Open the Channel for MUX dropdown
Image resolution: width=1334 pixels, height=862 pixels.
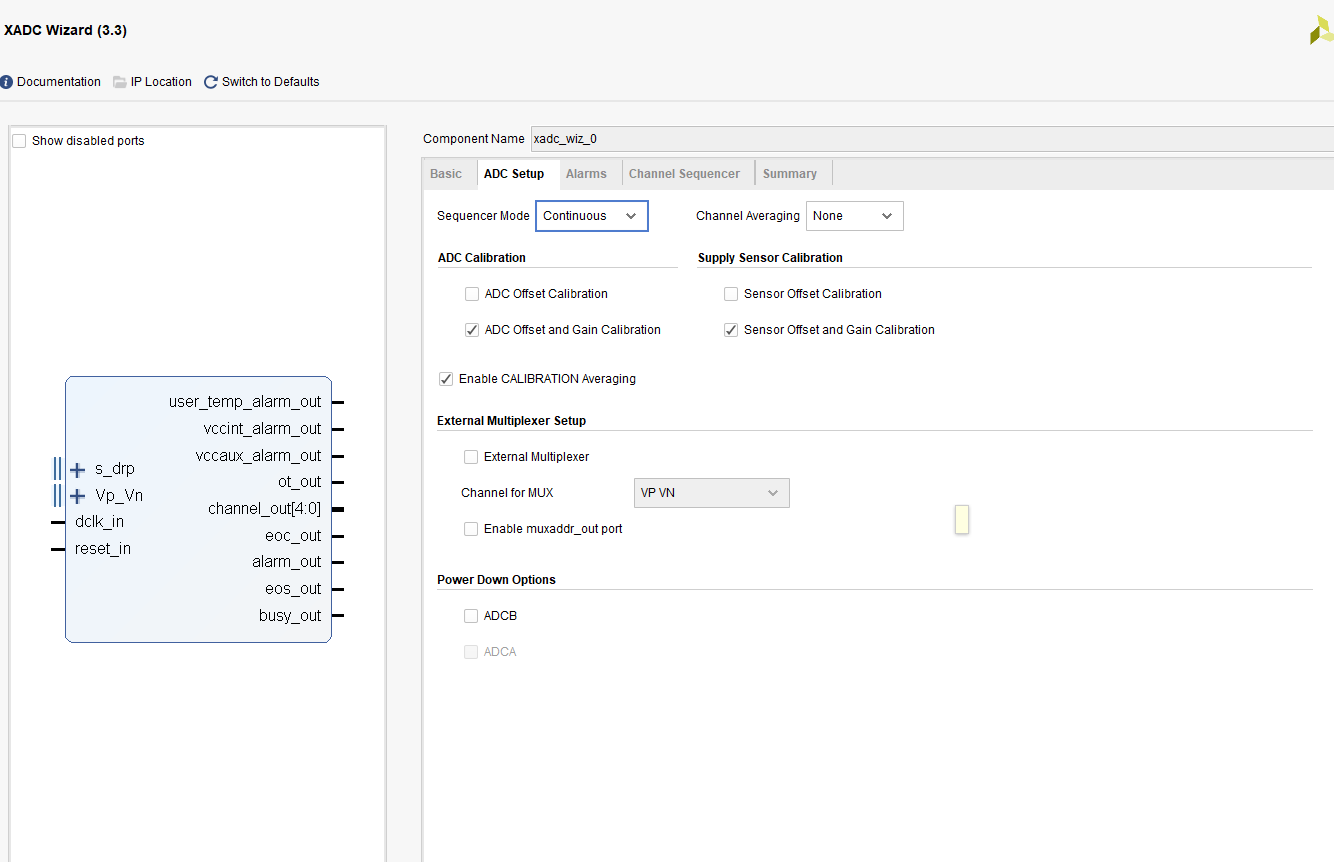point(712,493)
